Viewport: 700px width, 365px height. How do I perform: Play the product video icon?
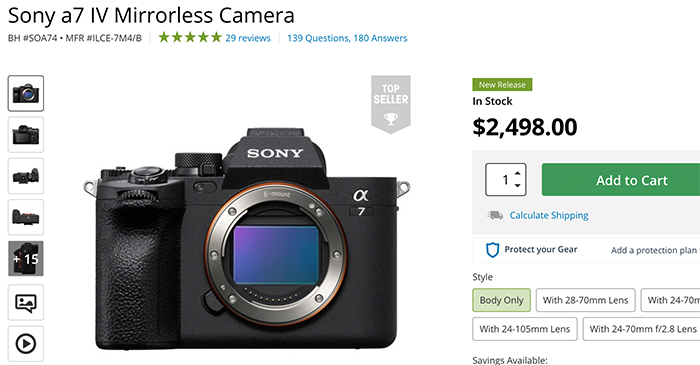26,344
